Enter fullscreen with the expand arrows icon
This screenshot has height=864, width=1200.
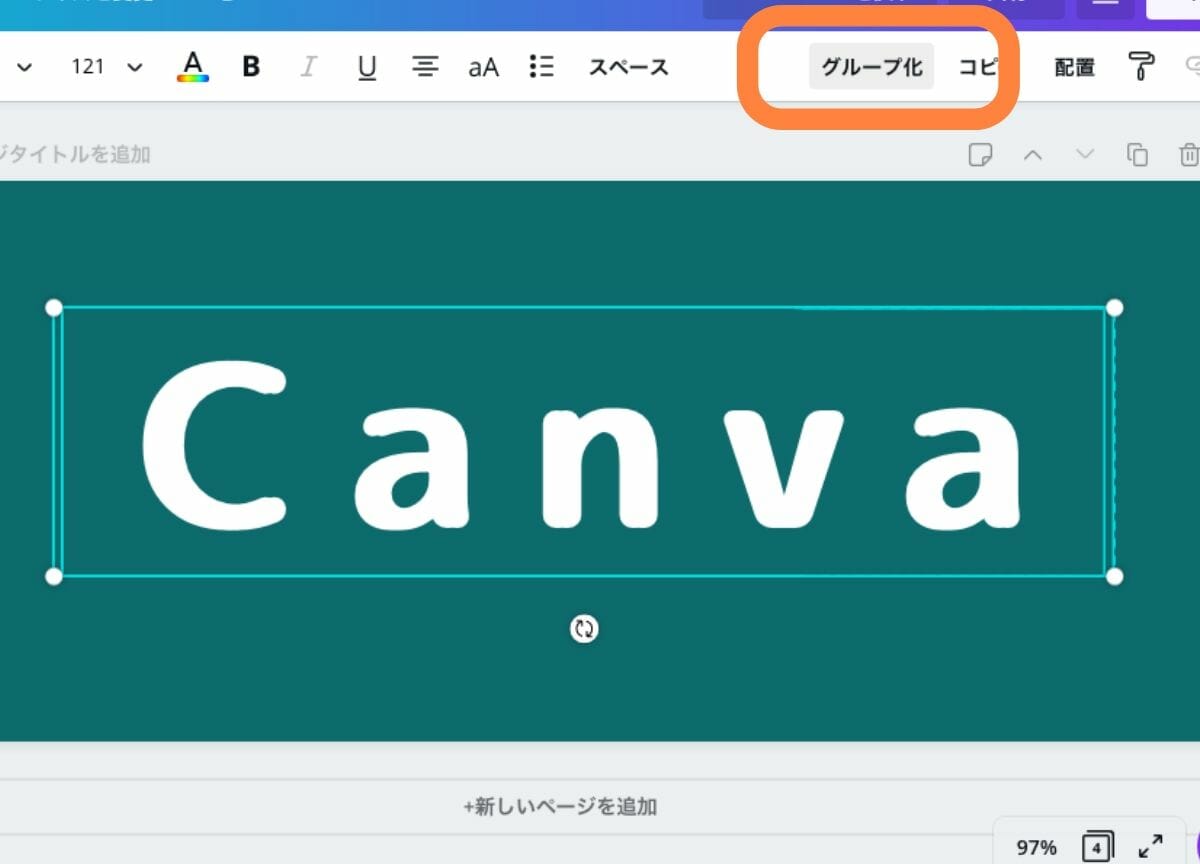(x=1151, y=847)
